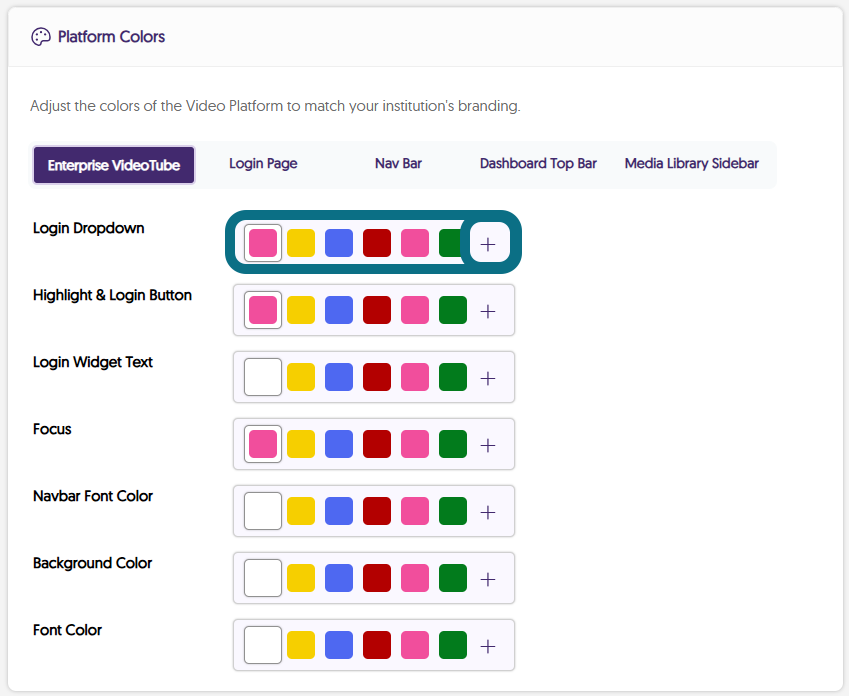The height and width of the screenshot is (696, 849).
Task: Select yellow for Highlight & Login Button
Action: pyautogui.click(x=301, y=310)
